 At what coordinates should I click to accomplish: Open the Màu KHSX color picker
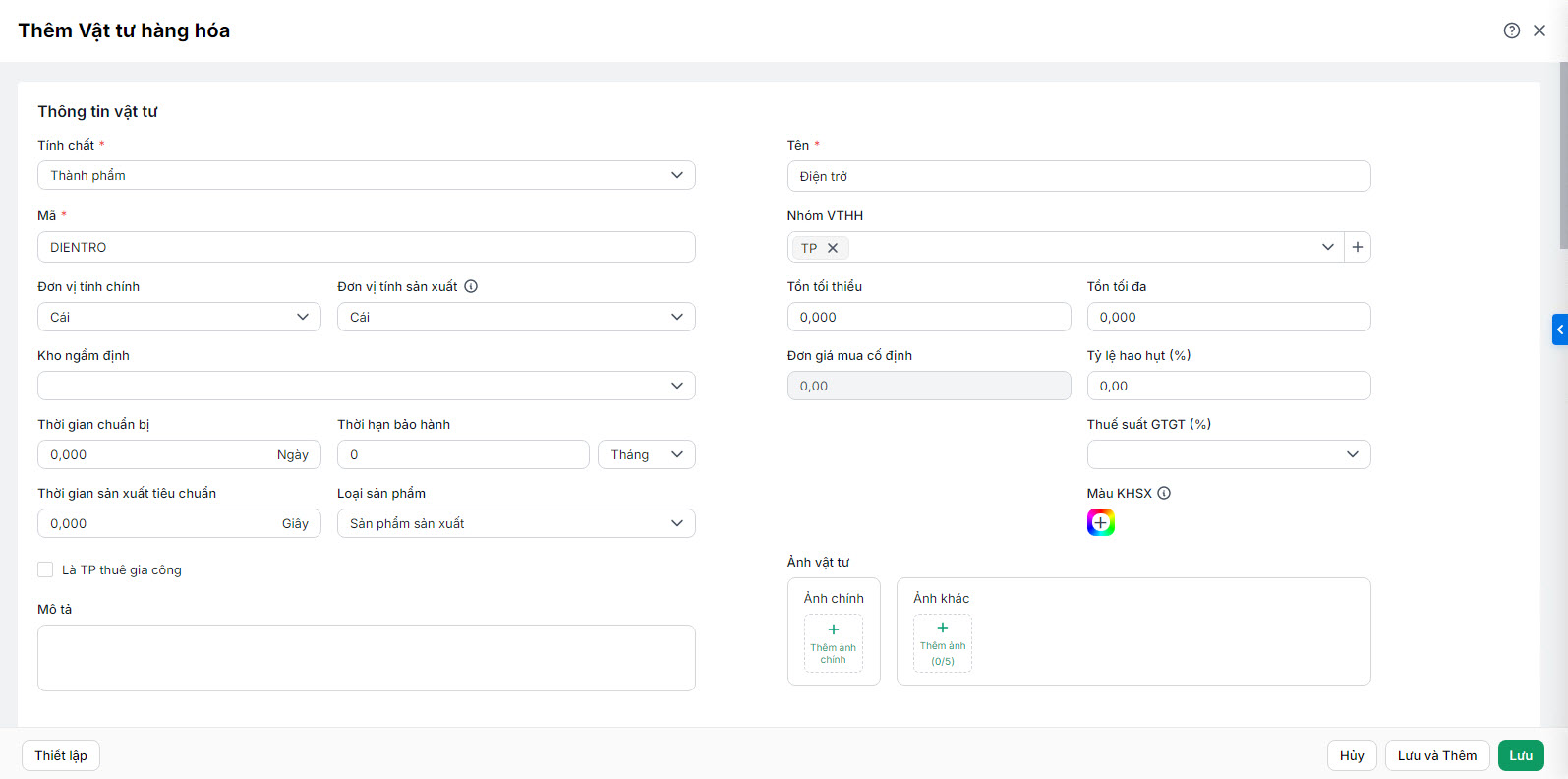click(1101, 522)
